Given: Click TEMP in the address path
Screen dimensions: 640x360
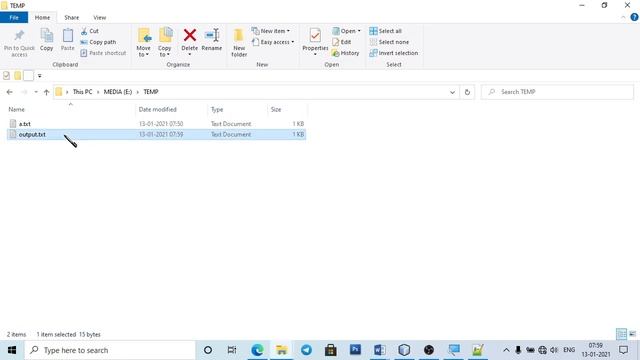Looking at the screenshot, I should [151, 92].
